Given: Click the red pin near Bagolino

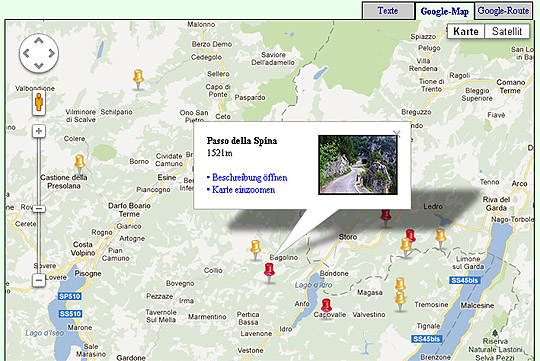Looking at the screenshot, I should (269, 272).
